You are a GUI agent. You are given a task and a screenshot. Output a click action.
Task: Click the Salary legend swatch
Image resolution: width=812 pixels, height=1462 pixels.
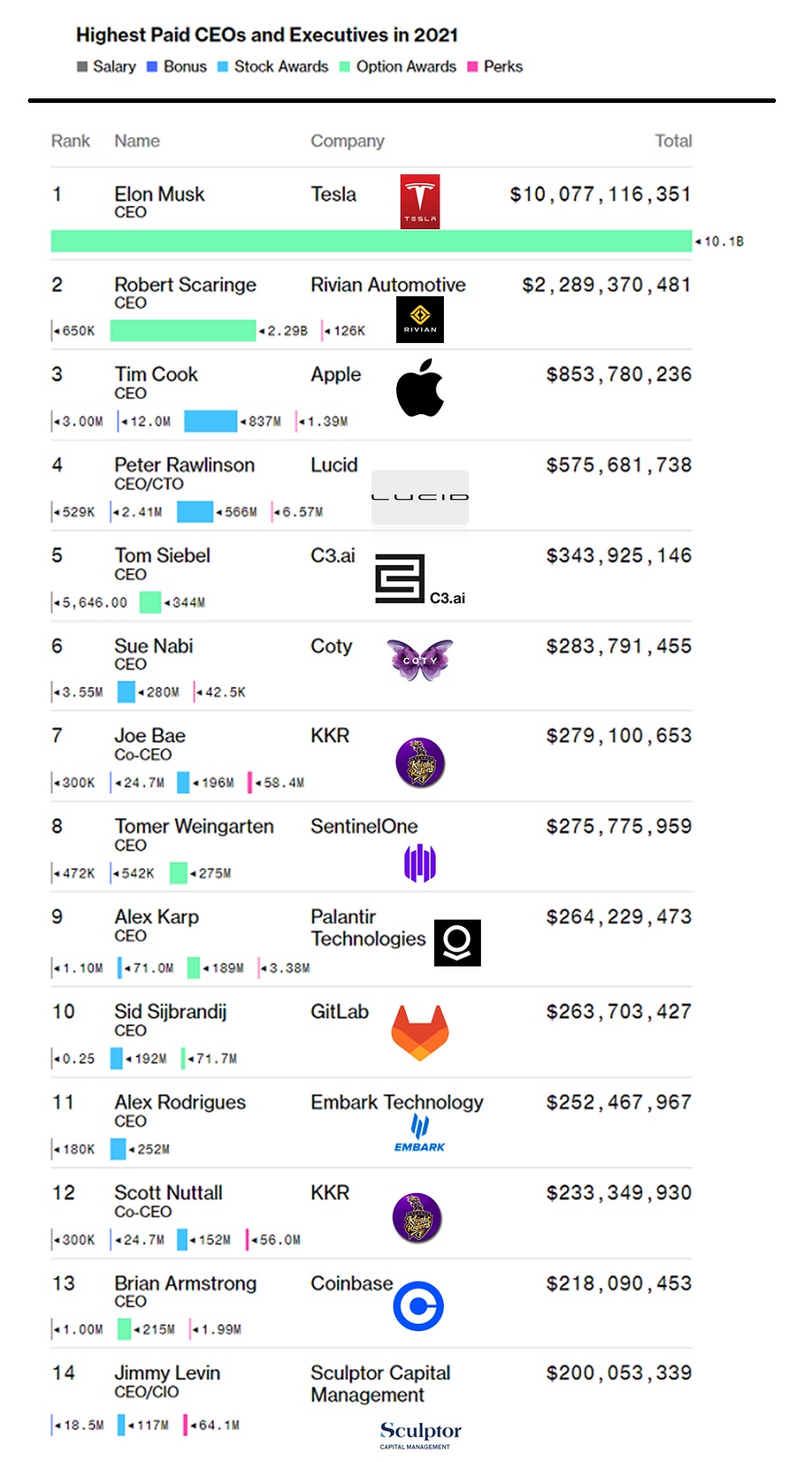[83, 67]
